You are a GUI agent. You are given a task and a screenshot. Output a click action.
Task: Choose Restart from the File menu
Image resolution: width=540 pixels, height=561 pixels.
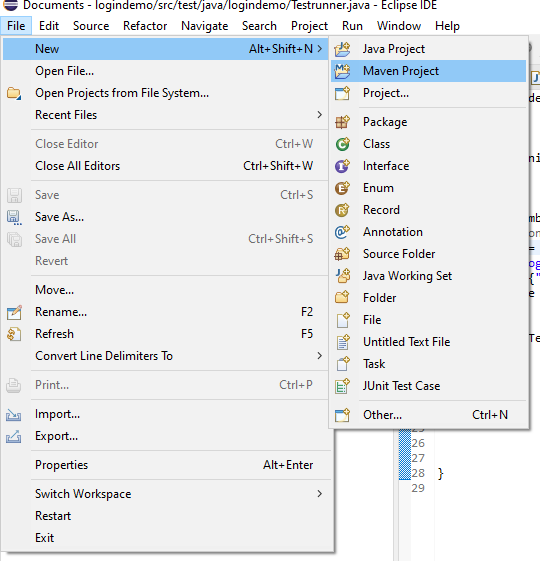click(165, 516)
